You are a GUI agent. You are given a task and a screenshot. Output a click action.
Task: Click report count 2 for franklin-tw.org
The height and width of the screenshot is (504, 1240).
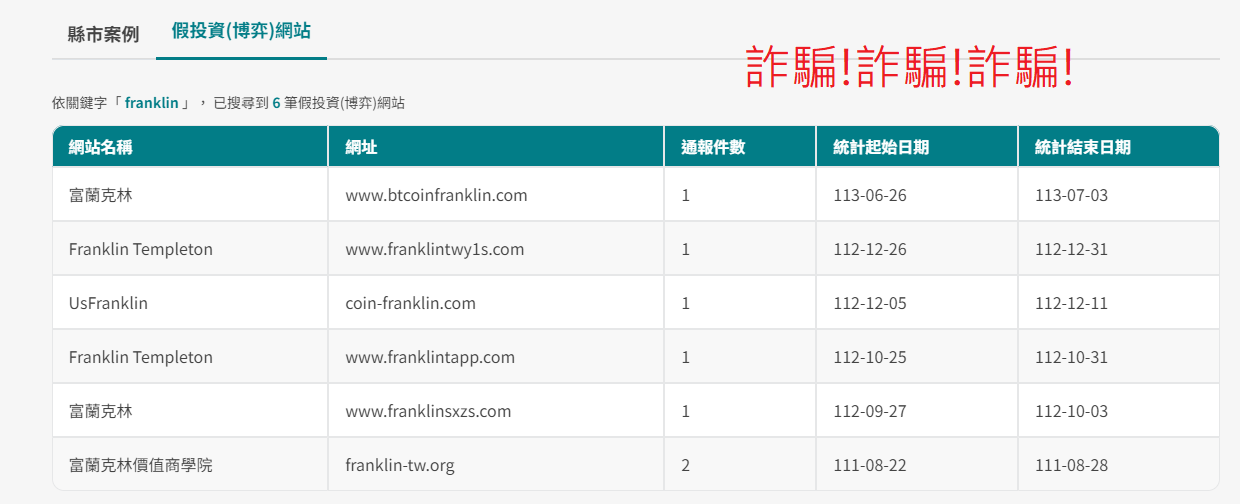pos(686,465)
